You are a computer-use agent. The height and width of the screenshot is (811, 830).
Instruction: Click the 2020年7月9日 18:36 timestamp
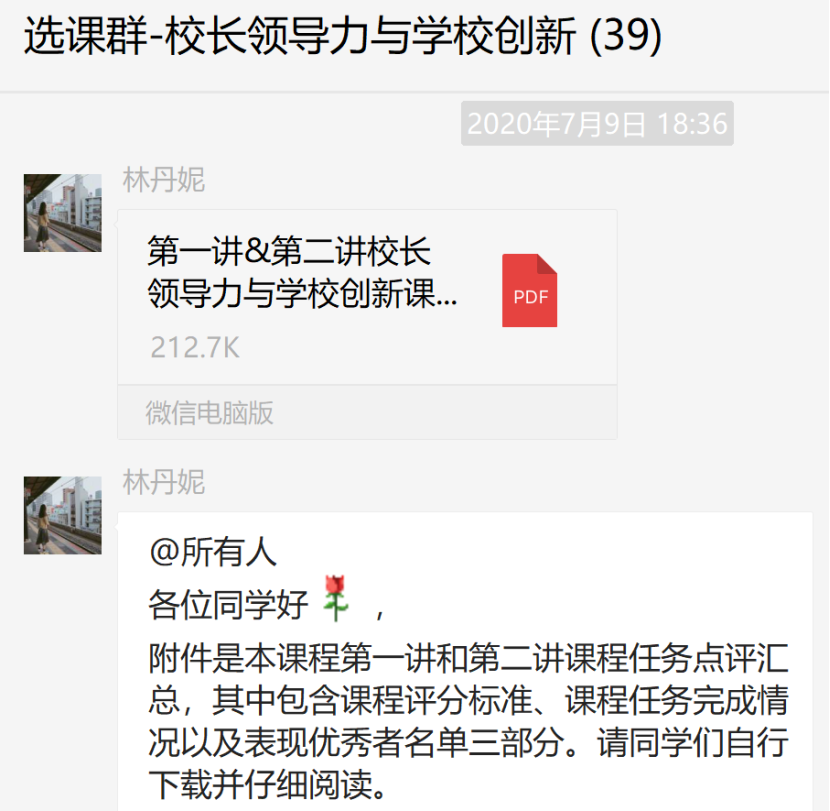[x=597, y=124]
